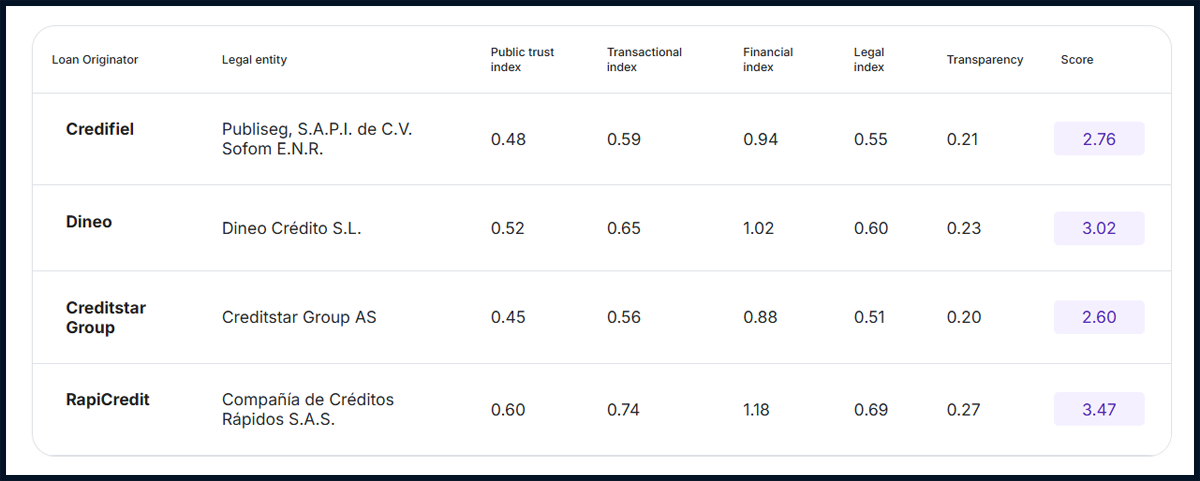
Task: Click the Legal entity column header
Action: pyautogui.click(x=254, y=60)
